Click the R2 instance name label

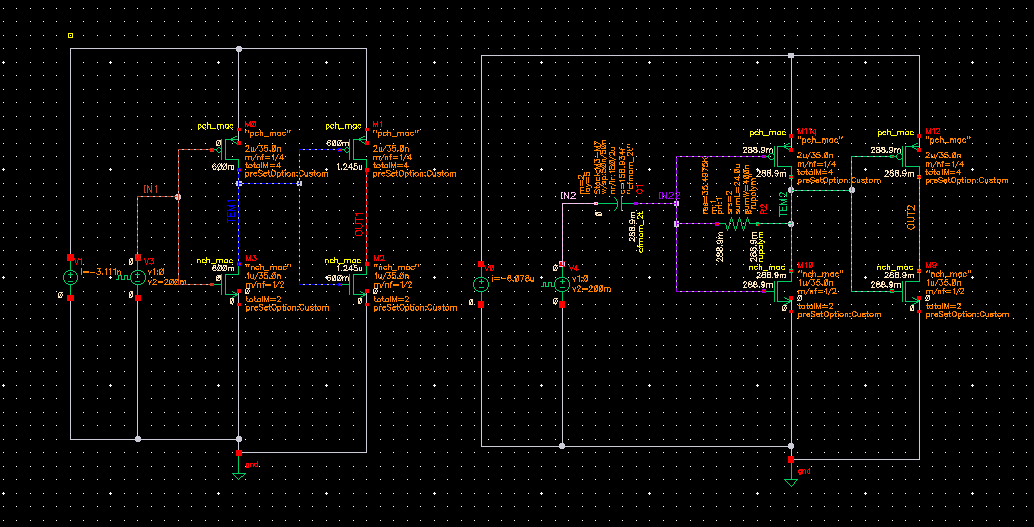point(764,208)
